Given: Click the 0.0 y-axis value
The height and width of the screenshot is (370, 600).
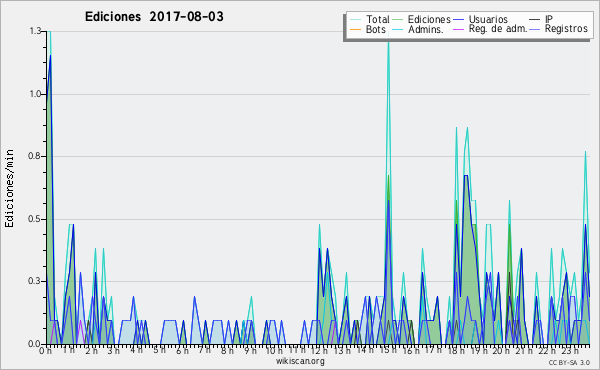Looking at the screenshot, I should pyautogui.click(x=35, y=344).
